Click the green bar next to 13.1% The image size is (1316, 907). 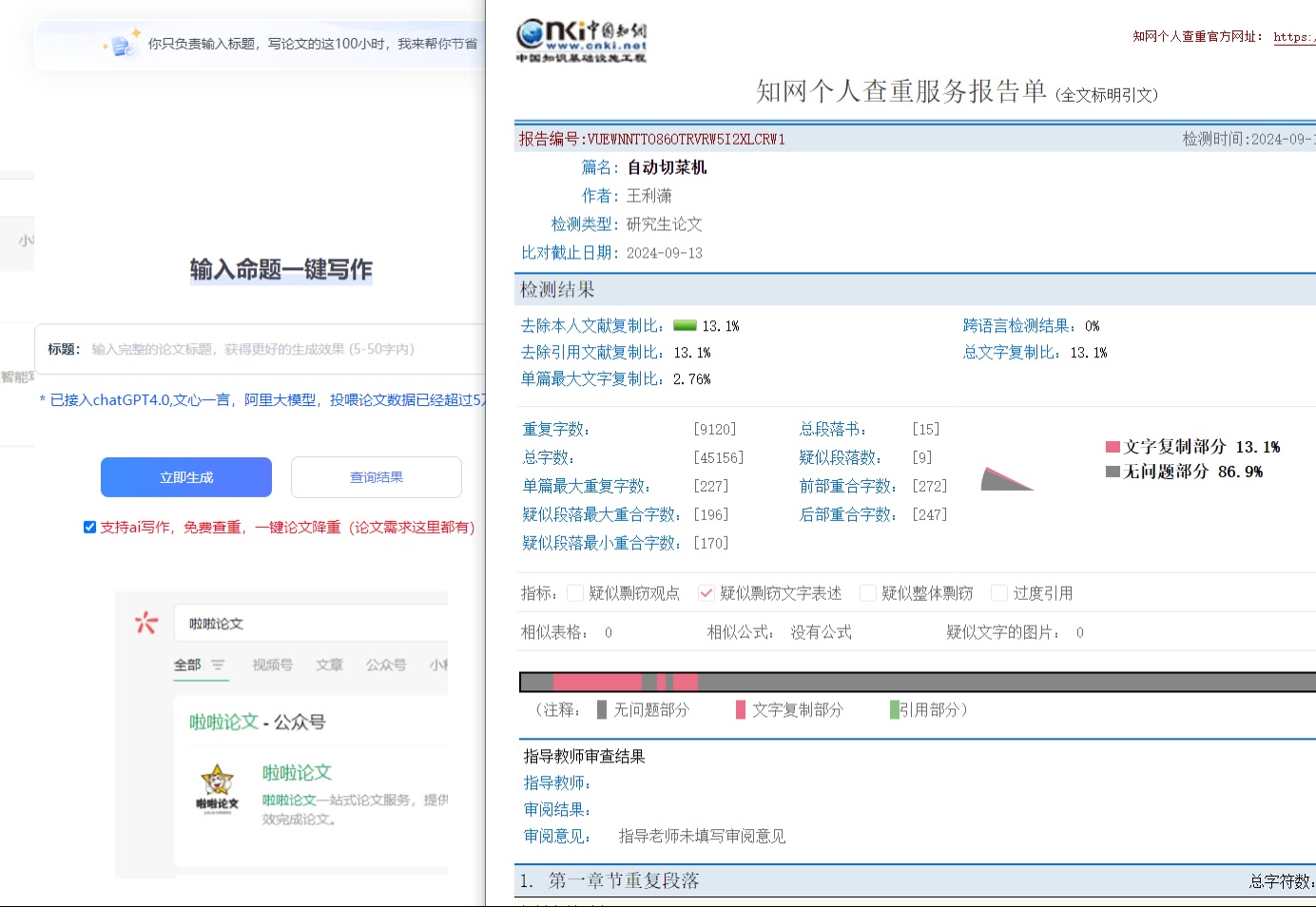point(685,326)
